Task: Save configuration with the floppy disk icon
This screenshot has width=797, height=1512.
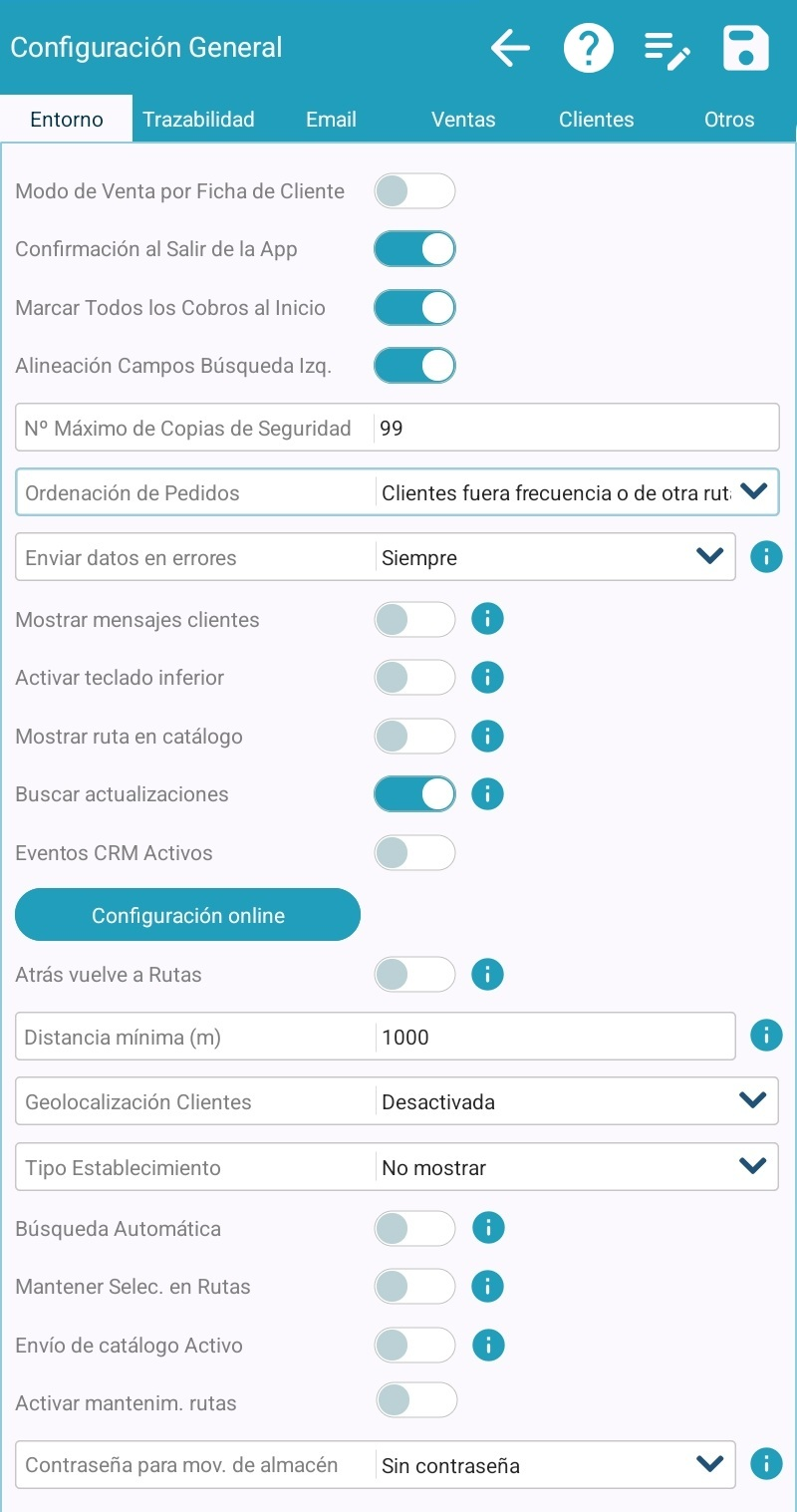Action: [745, 48]
